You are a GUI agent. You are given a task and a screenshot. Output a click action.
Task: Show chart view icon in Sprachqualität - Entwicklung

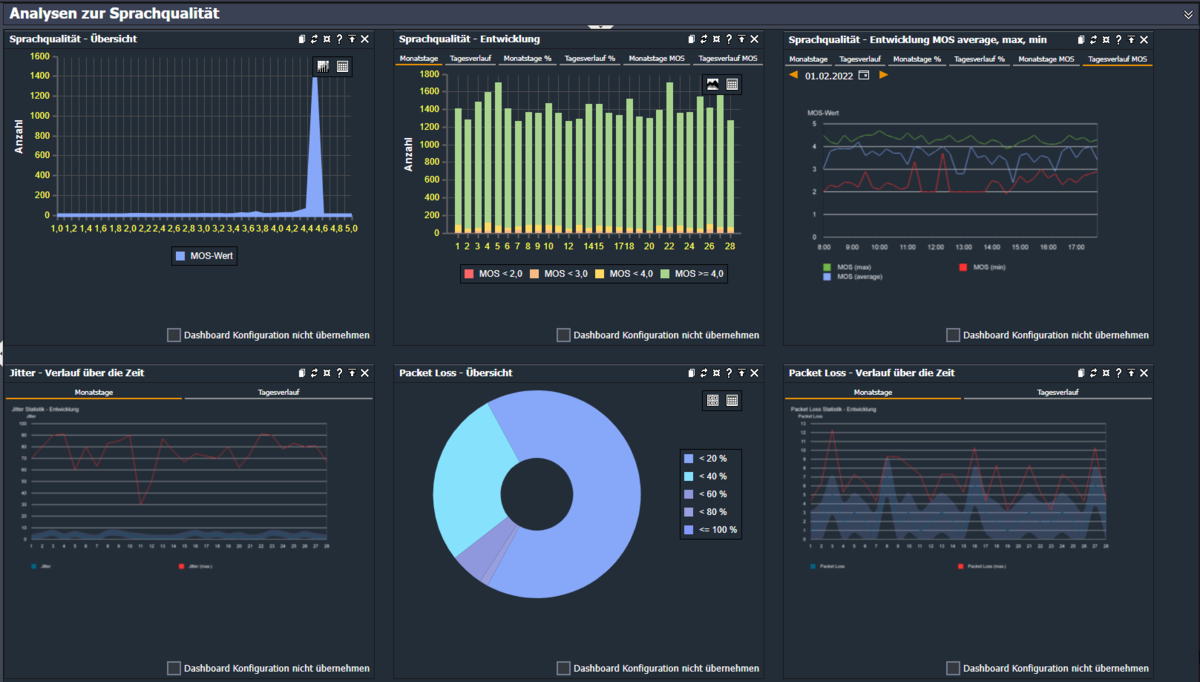pyautogui.click(x=713, y=84)
